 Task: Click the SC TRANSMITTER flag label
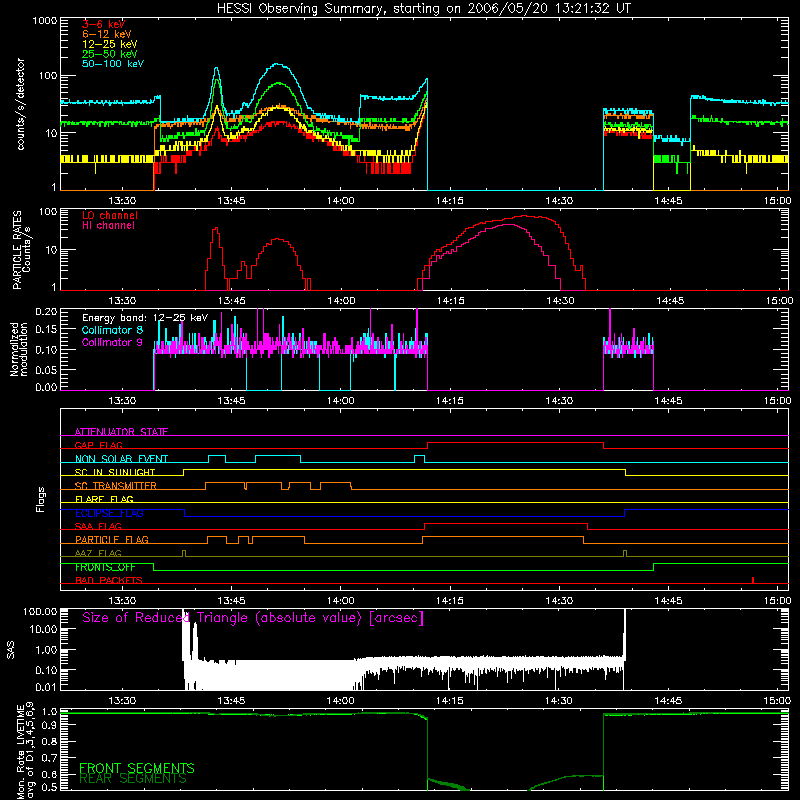click(x=116, y=486)
